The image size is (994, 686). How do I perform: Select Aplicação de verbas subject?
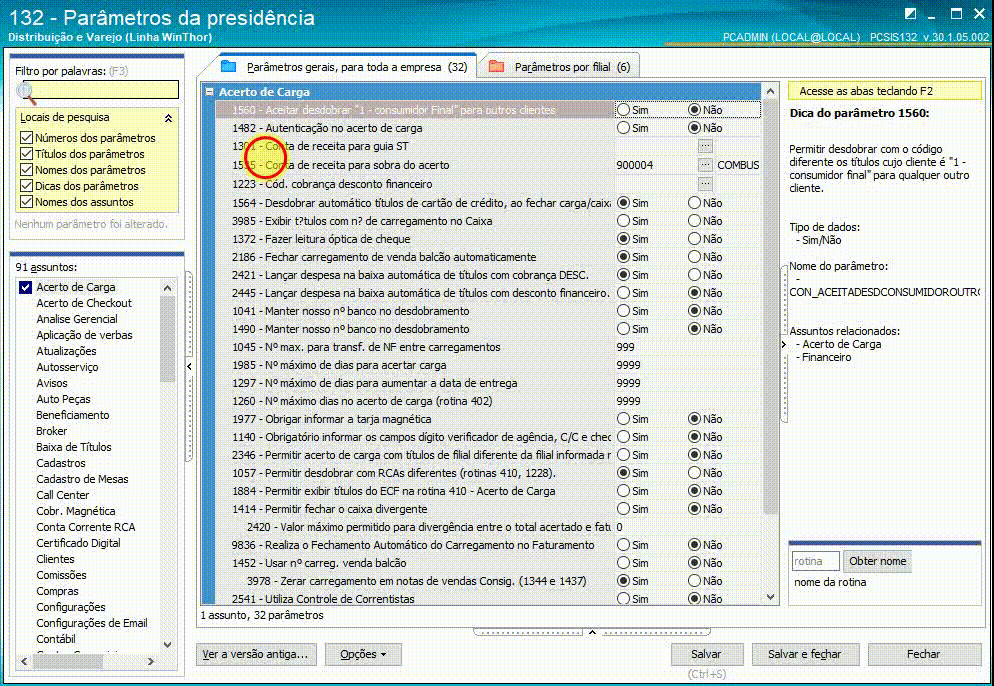84,335
